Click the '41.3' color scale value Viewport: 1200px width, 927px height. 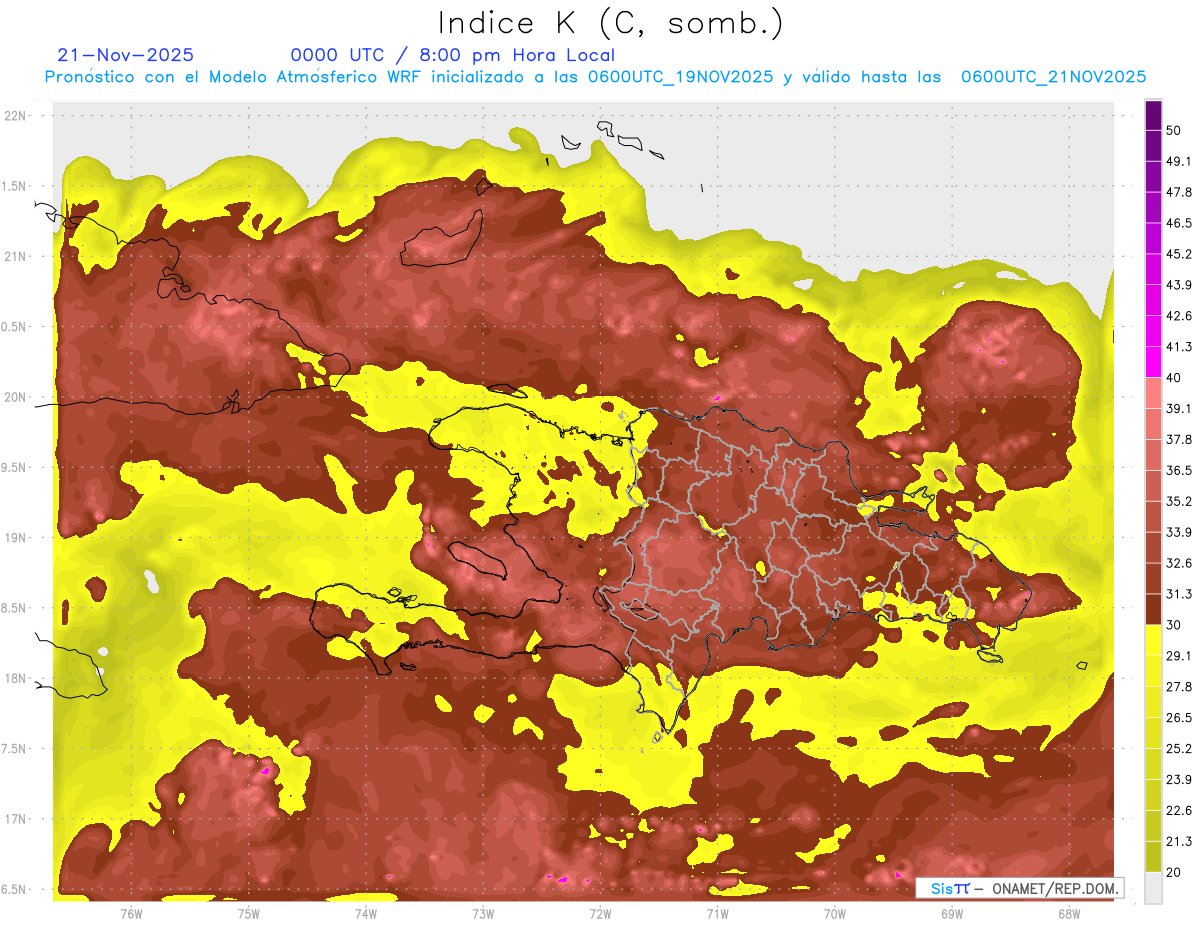pos(1179,347)
